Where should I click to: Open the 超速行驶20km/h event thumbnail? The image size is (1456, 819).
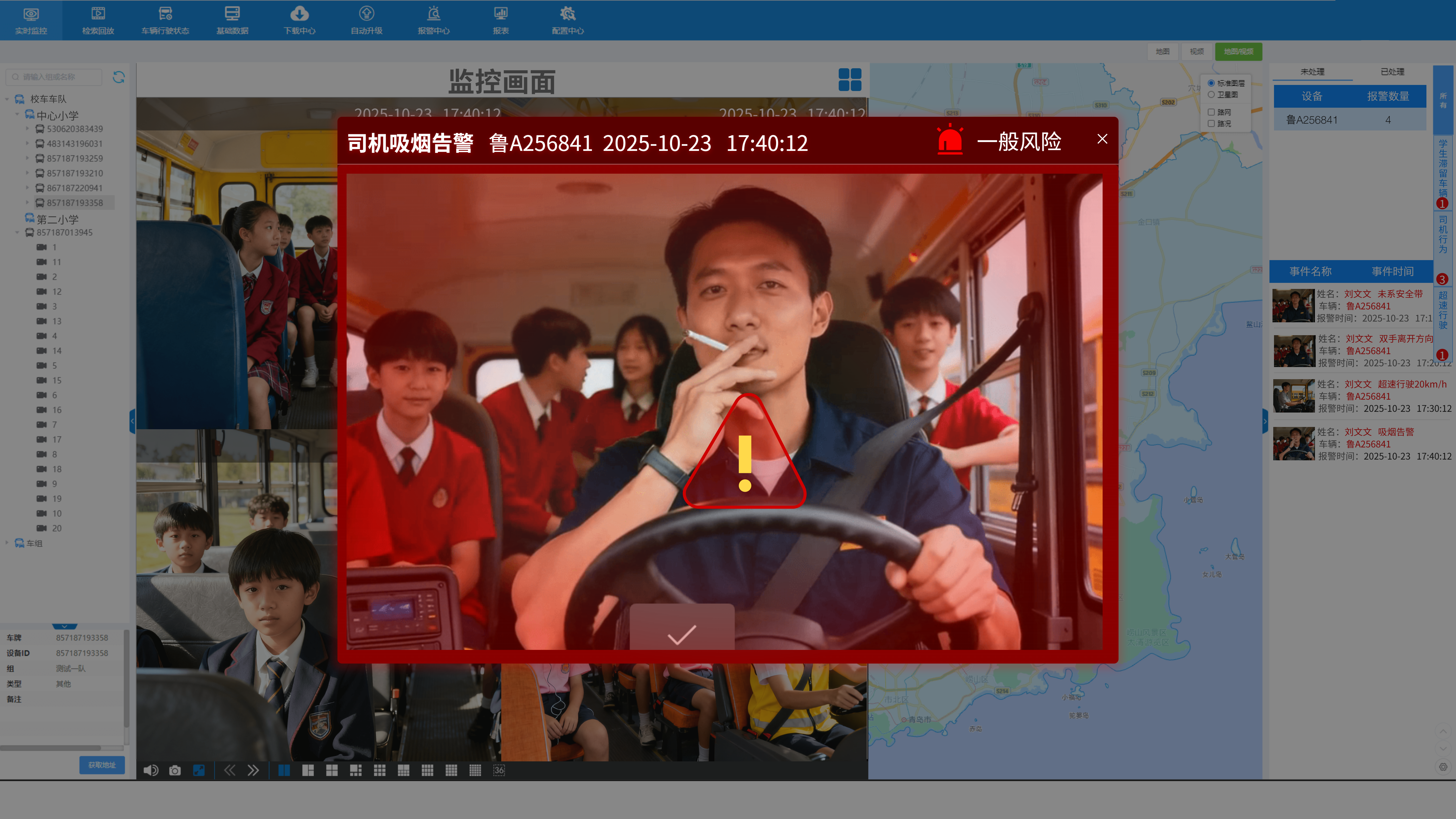[x=1294, y=396]
